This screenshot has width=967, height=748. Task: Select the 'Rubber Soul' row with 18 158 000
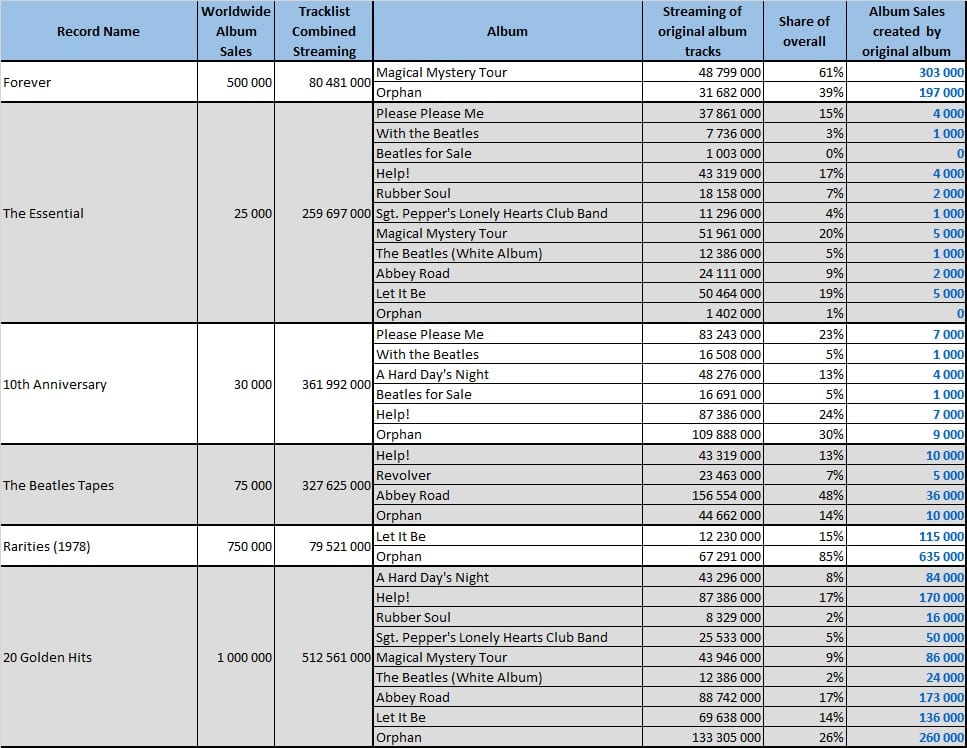tap(508, 193)
